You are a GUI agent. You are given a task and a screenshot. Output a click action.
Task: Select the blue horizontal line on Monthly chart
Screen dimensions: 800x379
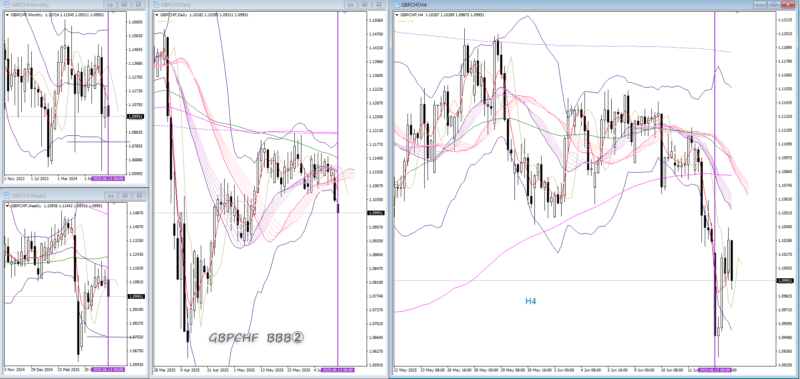coord(97,141)
